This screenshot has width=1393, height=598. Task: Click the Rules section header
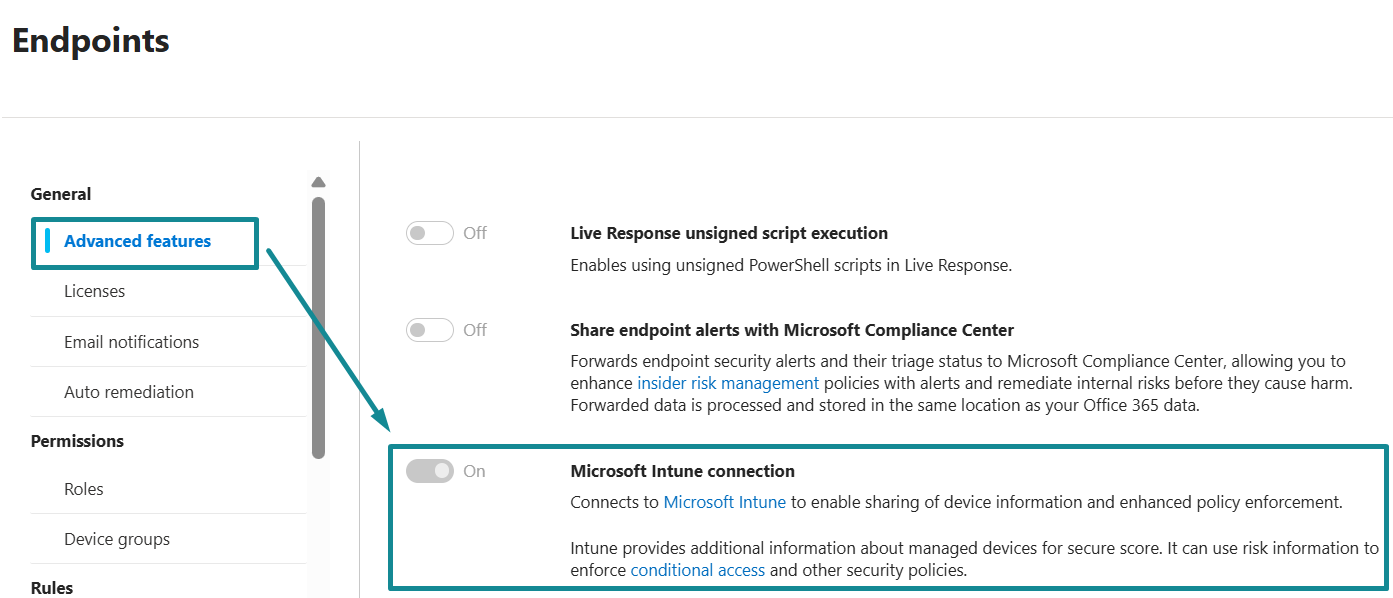(52, 588)
